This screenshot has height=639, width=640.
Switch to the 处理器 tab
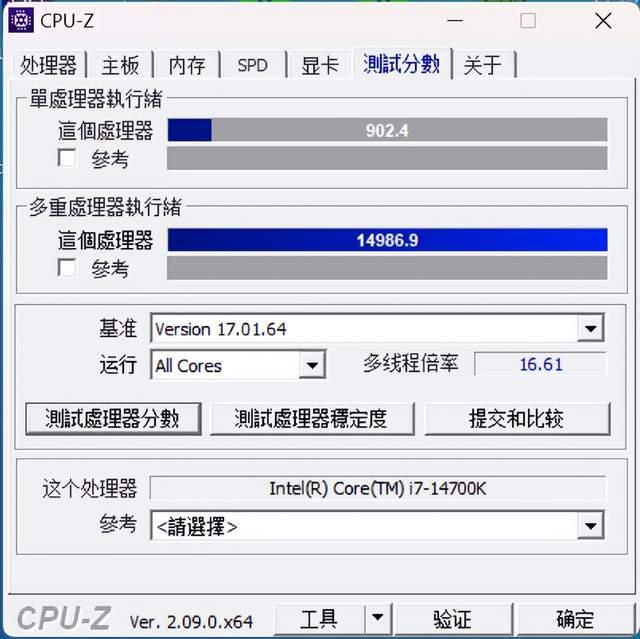tap(48, 65)
